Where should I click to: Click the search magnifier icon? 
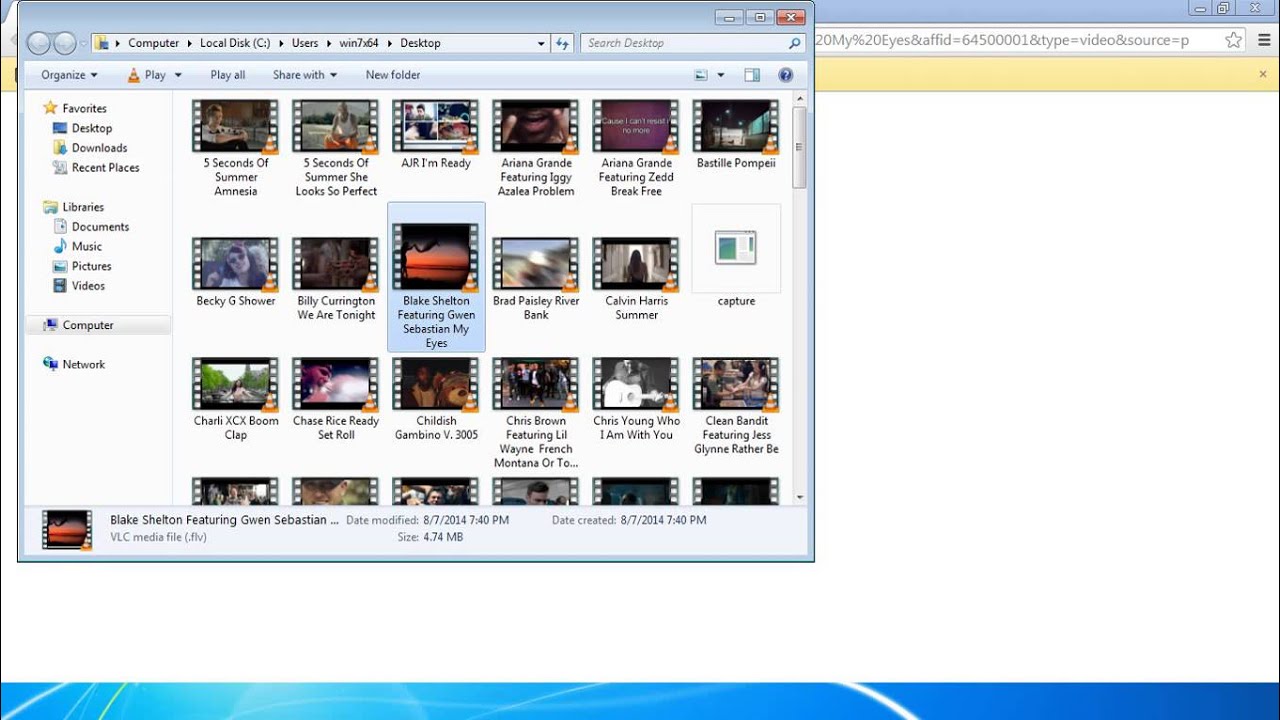795,43
